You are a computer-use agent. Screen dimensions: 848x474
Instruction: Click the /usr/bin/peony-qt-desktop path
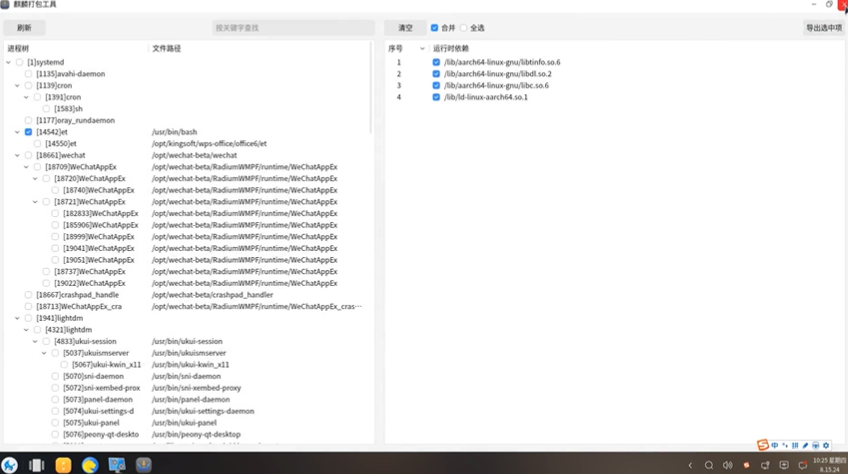[196, 434]
